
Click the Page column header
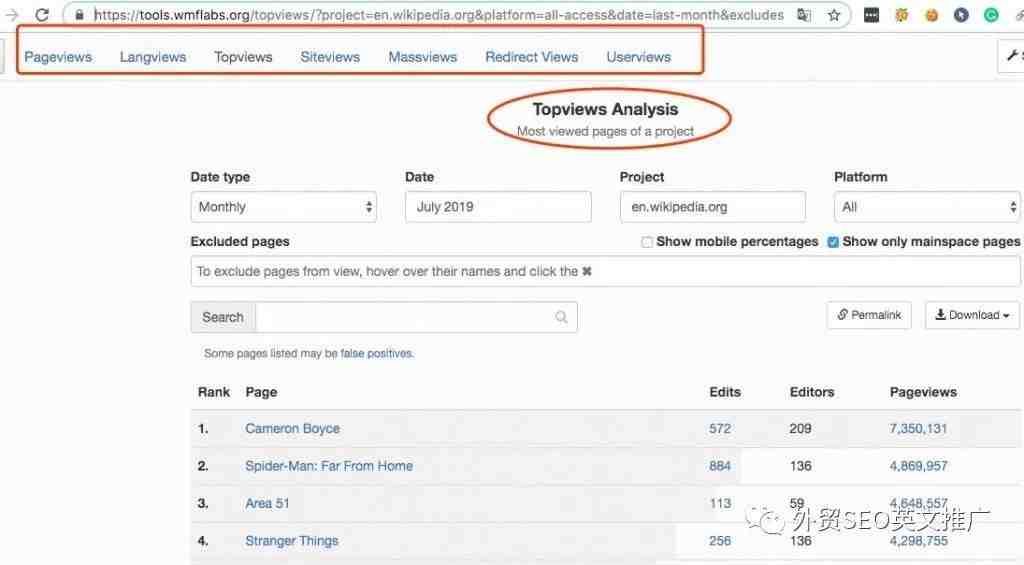(261, 392)
